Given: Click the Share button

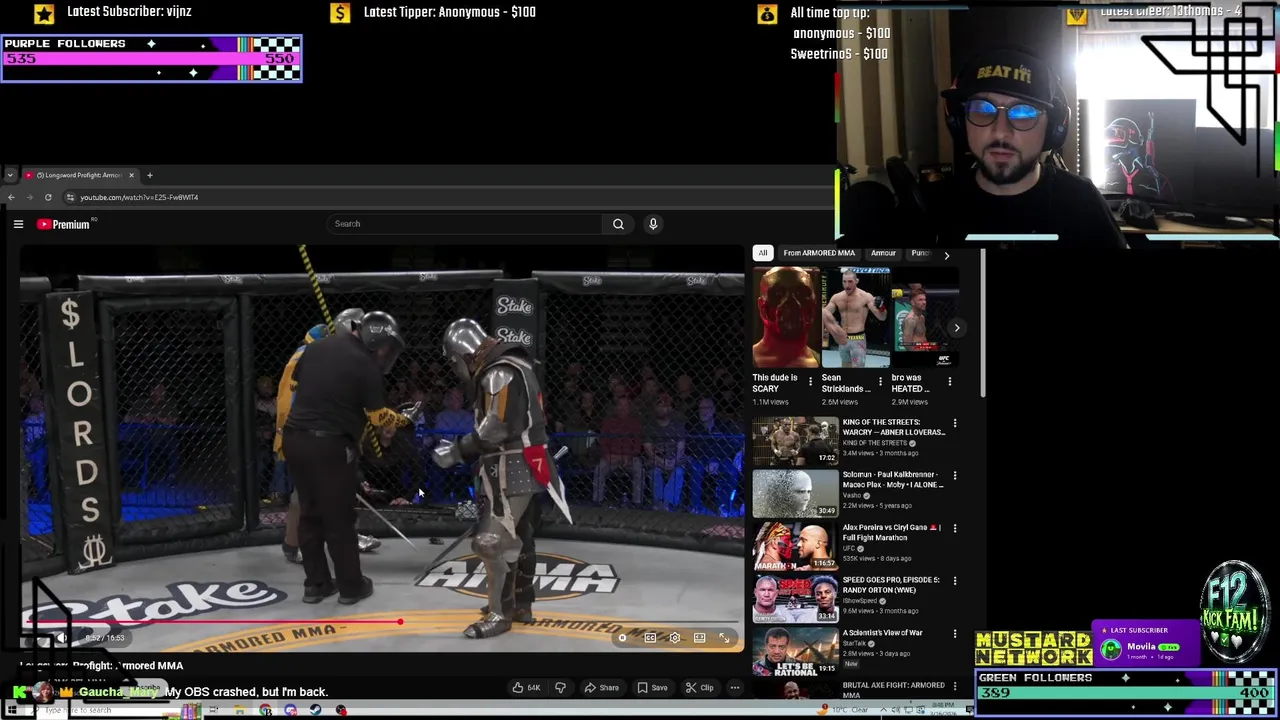Looking at the screenshot, I should 601,688.
